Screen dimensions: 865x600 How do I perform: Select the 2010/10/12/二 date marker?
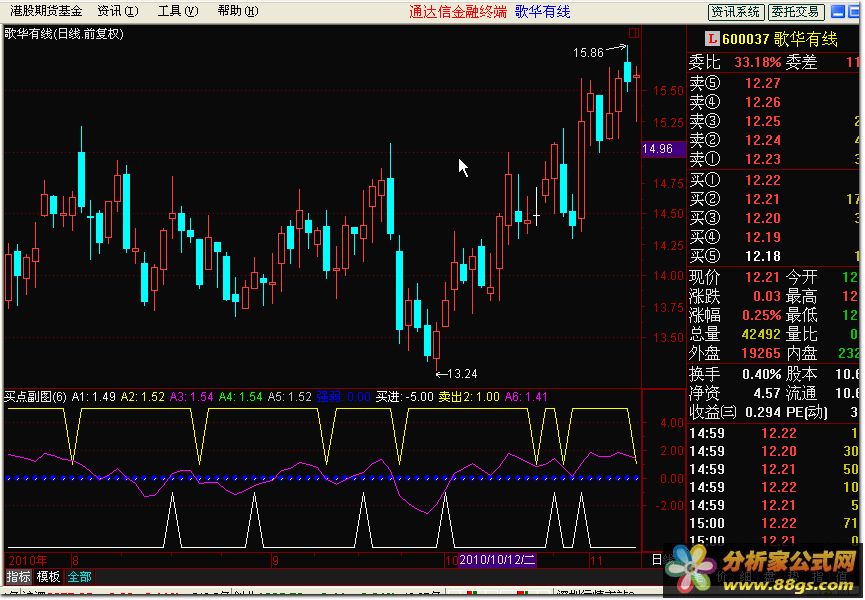497,560
